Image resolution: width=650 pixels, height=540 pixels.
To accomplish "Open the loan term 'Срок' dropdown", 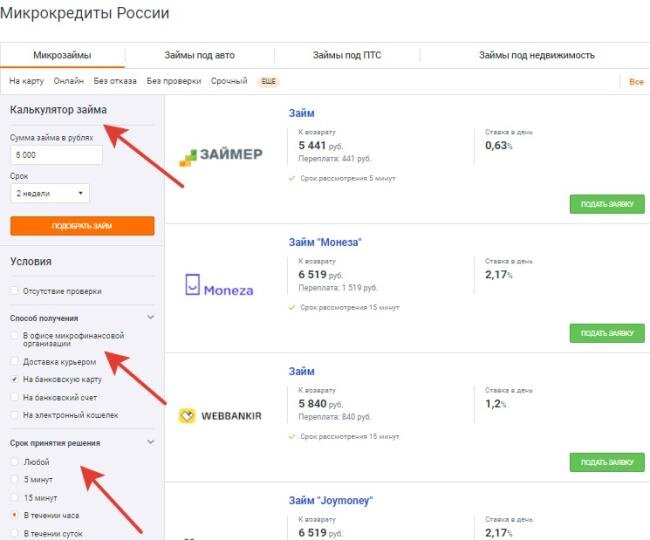I will pos(50,193).
